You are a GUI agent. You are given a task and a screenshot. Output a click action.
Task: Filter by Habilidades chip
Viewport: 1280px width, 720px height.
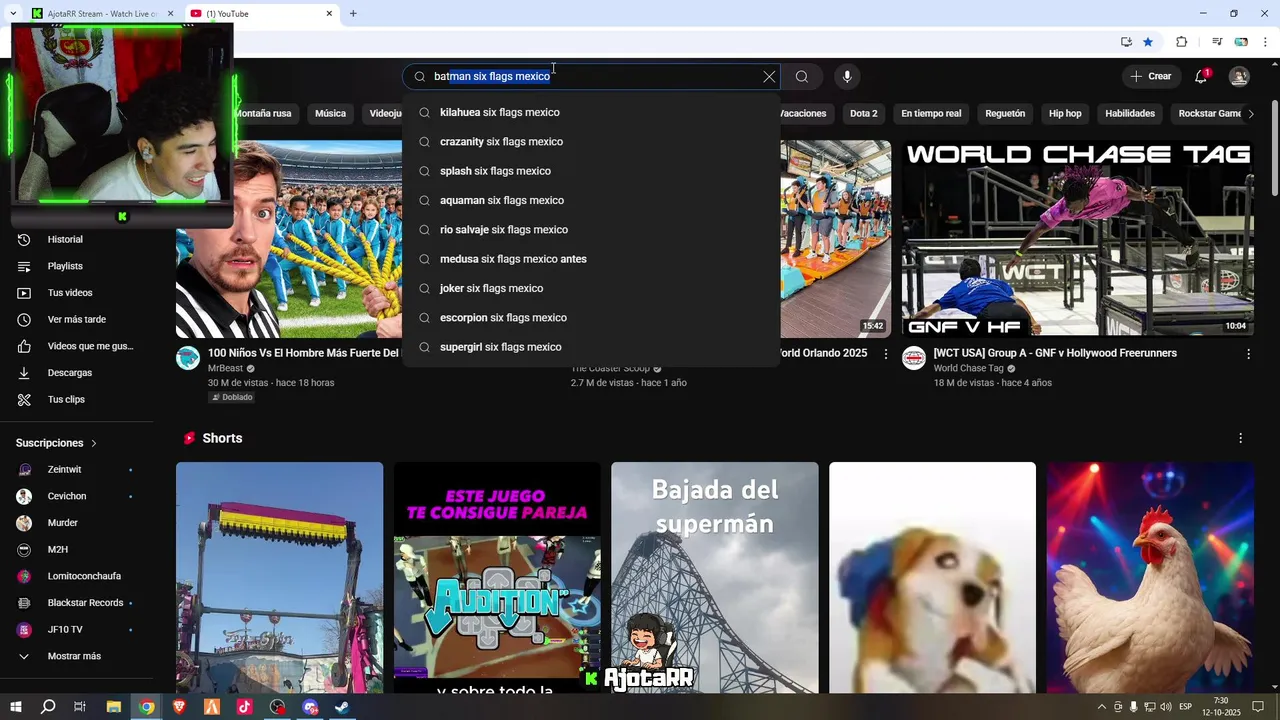pos(1130,114)
